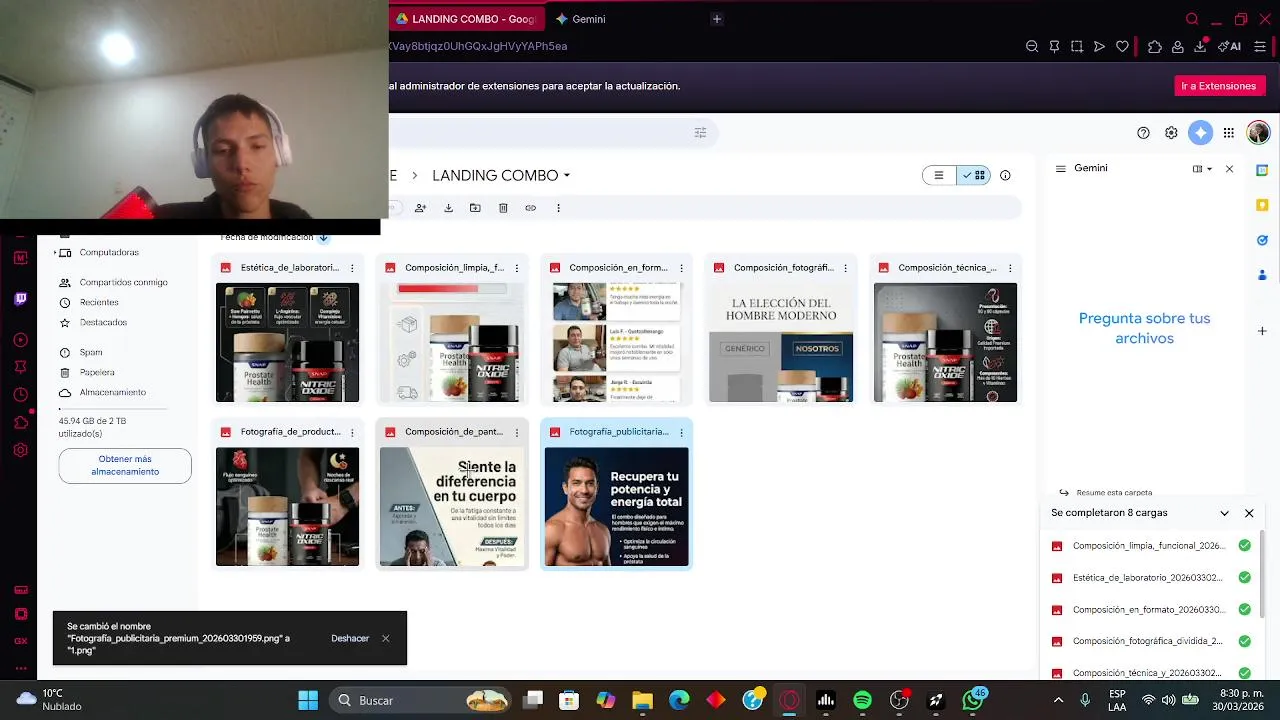Show file details info icon
Screen dimensions: 1280x720
(x=1005, y=175)
